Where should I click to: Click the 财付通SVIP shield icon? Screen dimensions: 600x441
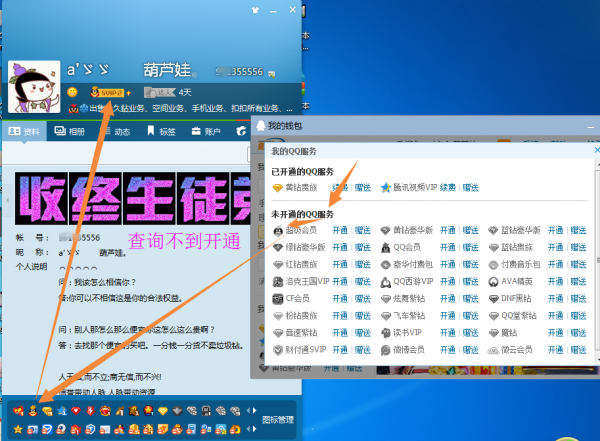point(277,350)
